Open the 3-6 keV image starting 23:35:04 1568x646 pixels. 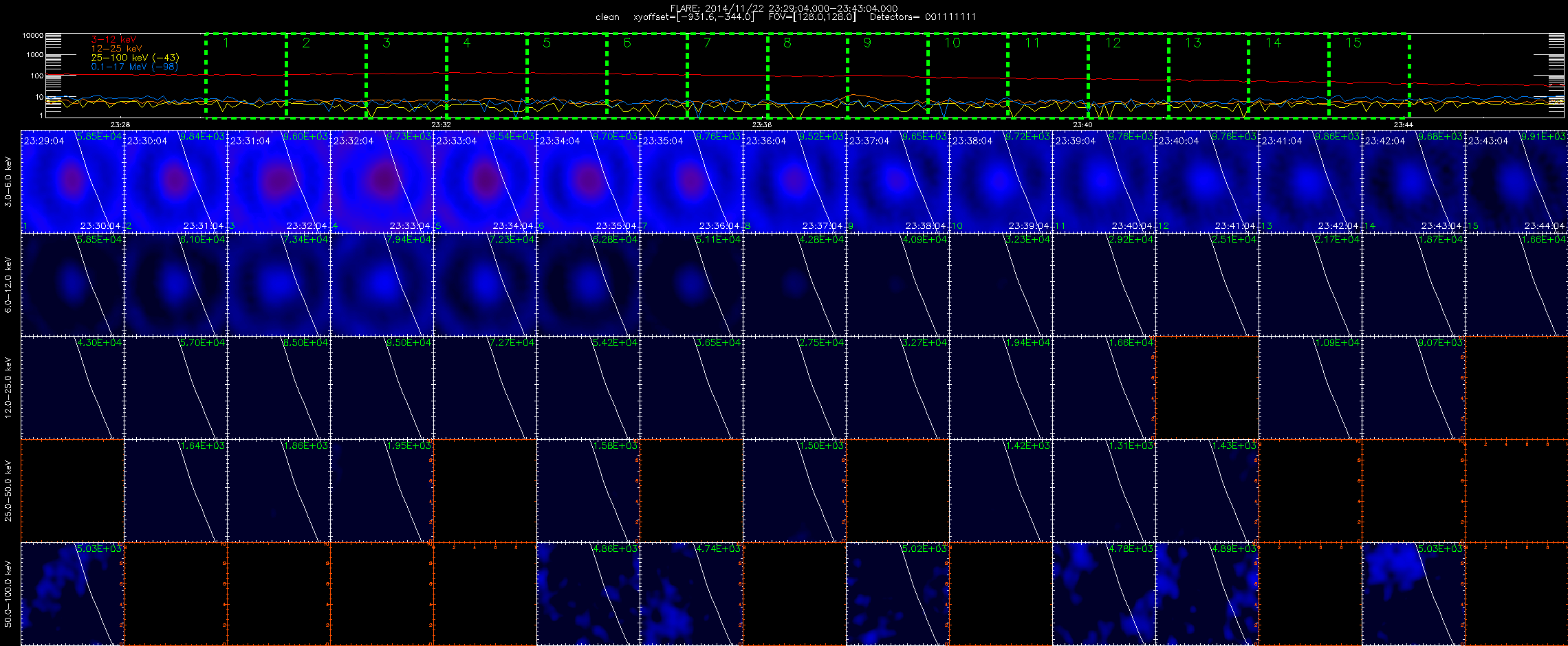[x=691, y=181]
